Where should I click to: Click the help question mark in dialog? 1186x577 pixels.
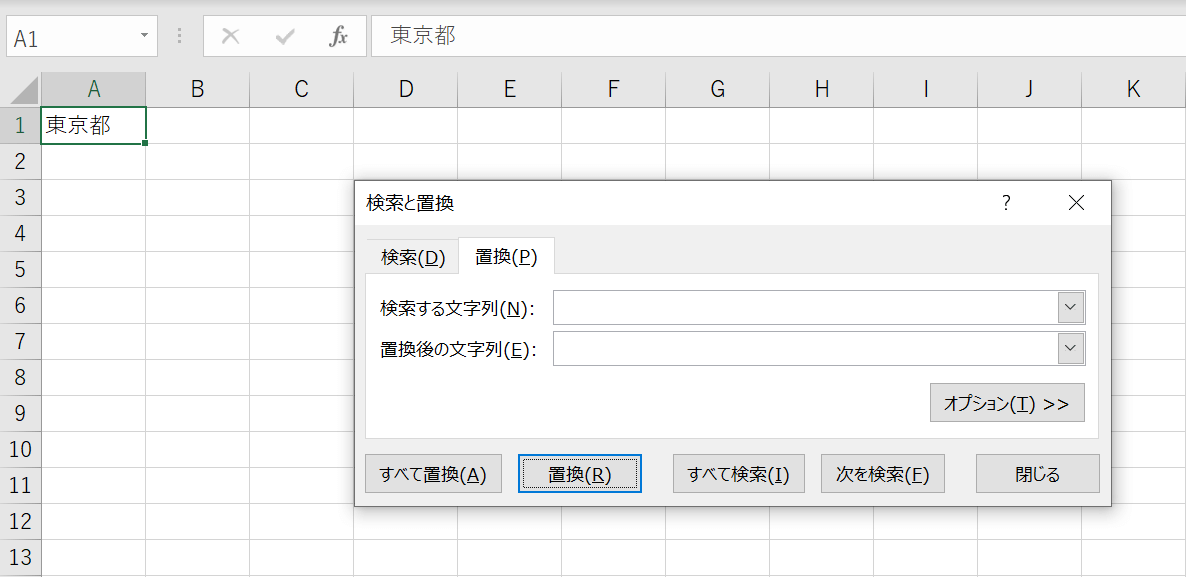1006,203
